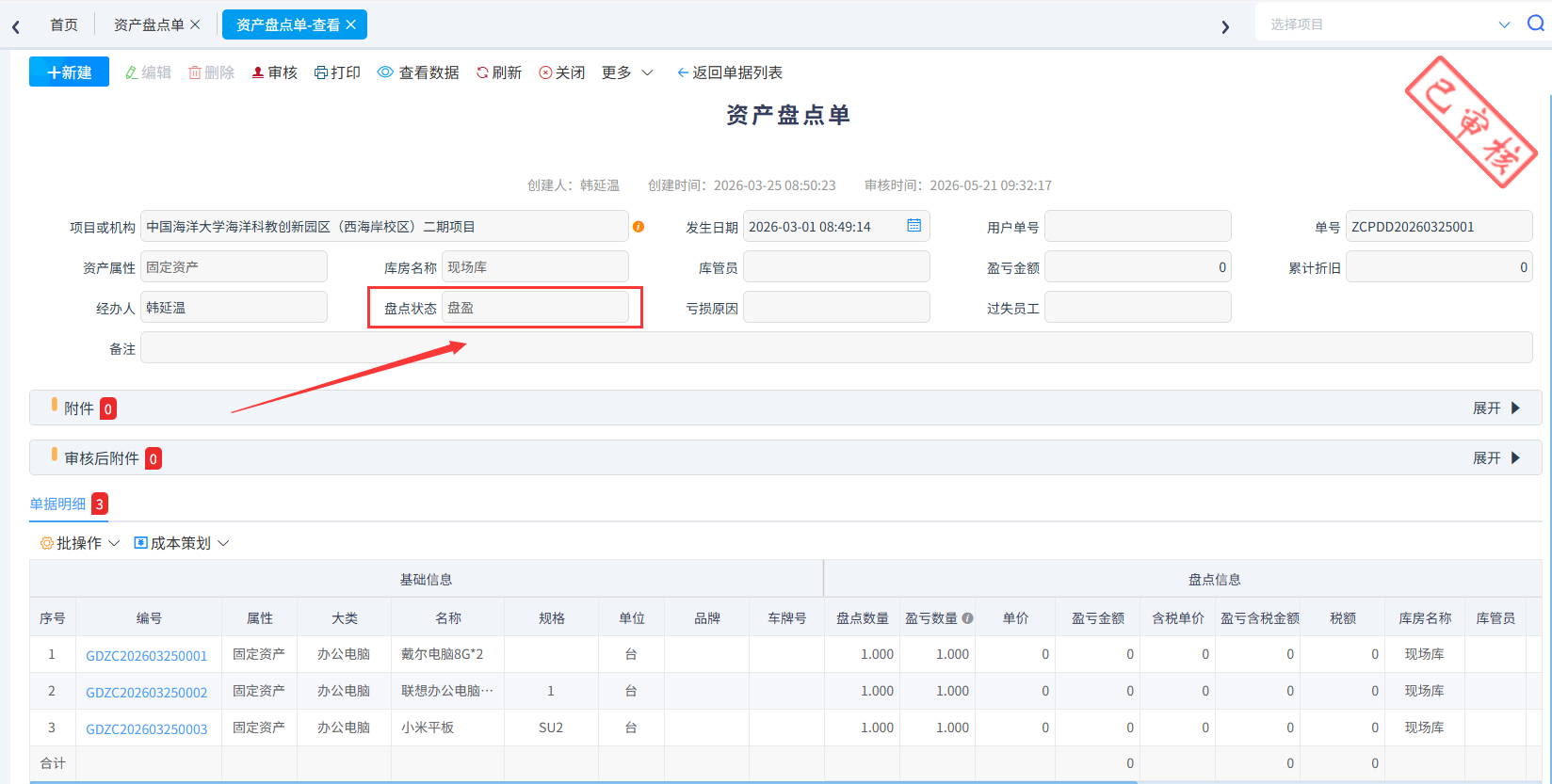Expand the post-audit attachments section
Viewport: 1552px width, 784px height.
point(1497,457)
